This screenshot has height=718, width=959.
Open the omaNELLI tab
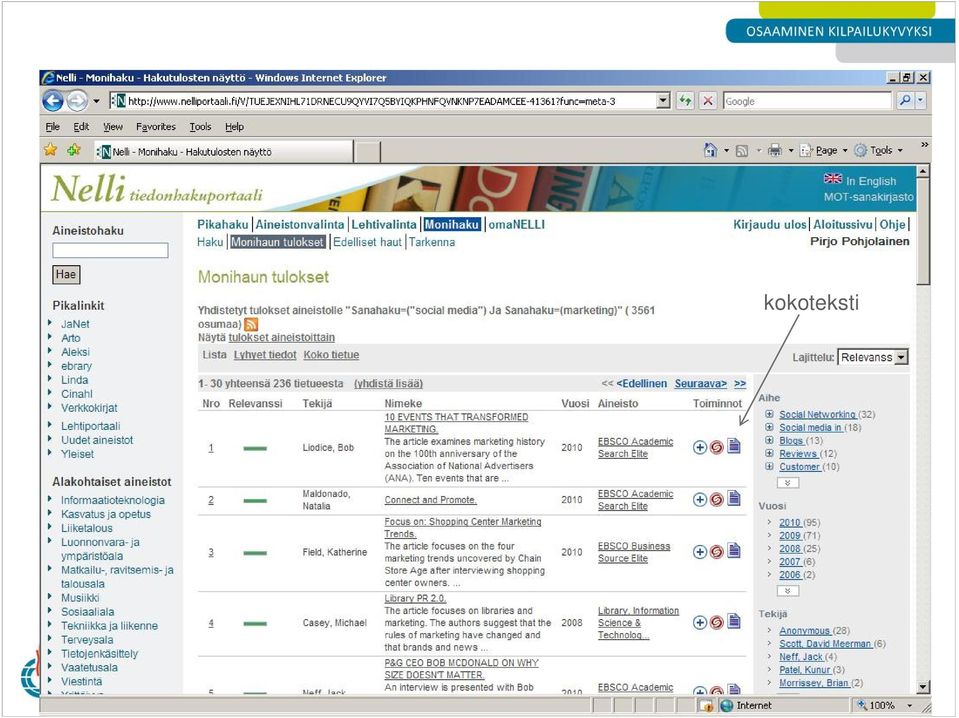click(x=516, y=224)
